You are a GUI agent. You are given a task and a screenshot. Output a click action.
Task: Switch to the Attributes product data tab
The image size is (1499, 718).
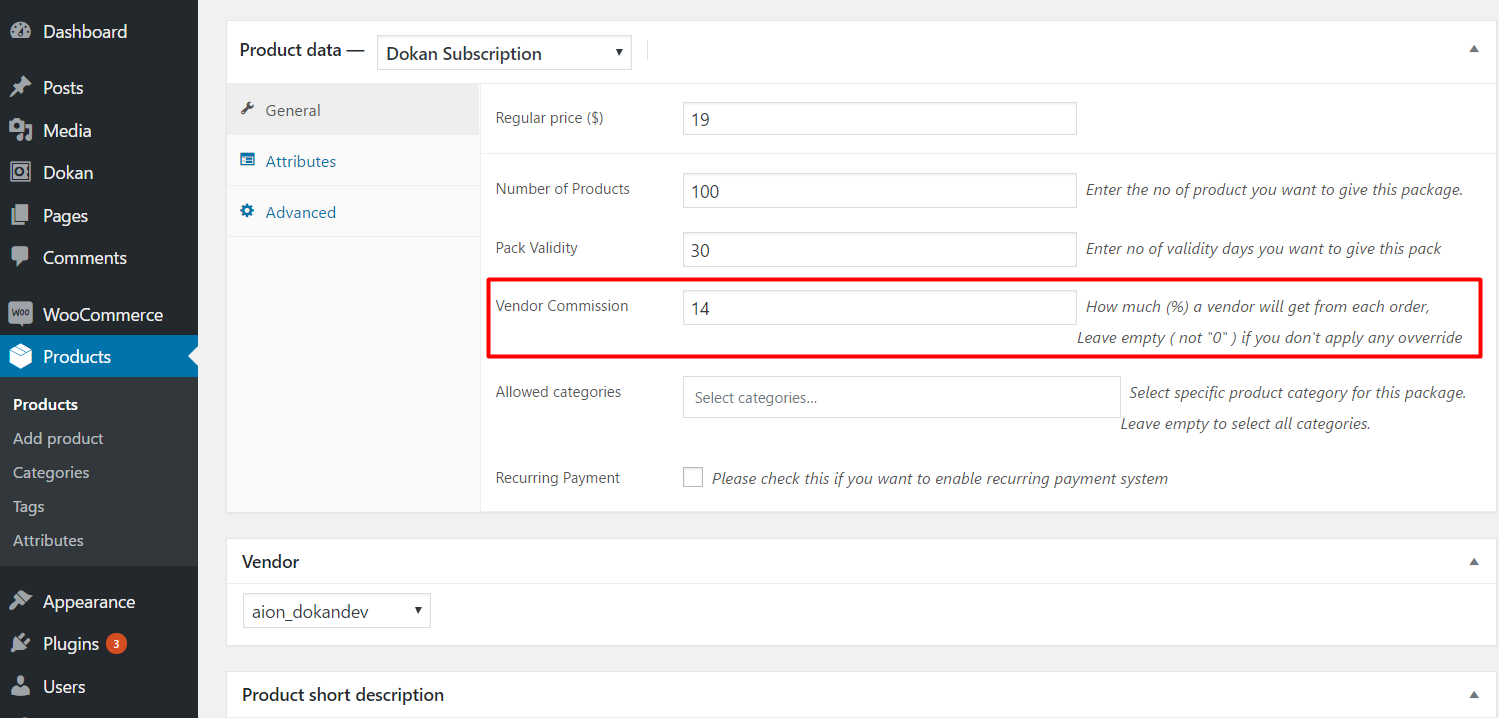point(353,161)
